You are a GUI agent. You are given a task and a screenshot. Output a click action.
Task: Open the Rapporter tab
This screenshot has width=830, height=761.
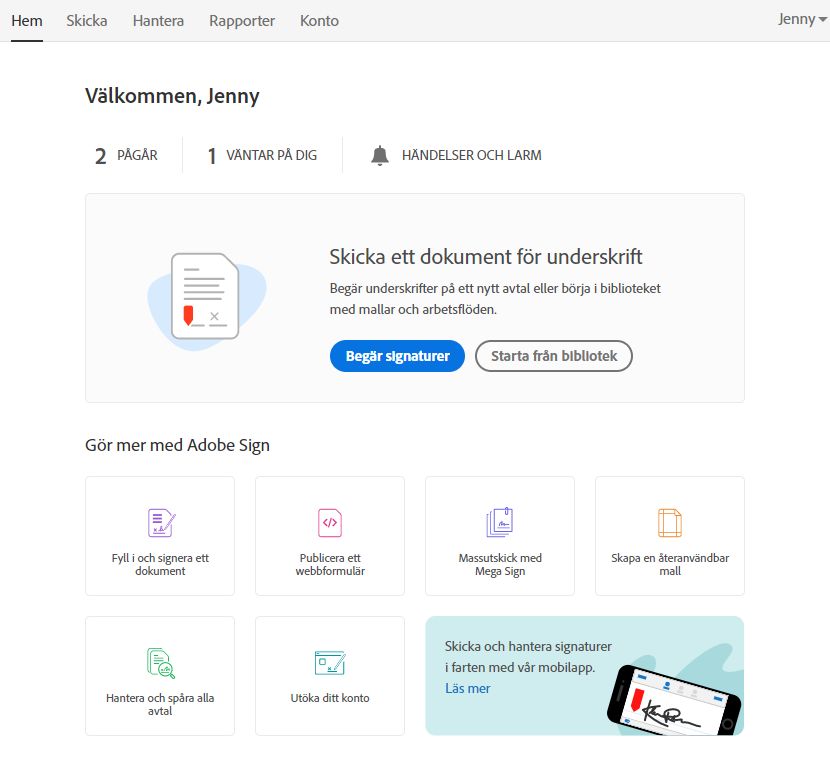[242, 21]
